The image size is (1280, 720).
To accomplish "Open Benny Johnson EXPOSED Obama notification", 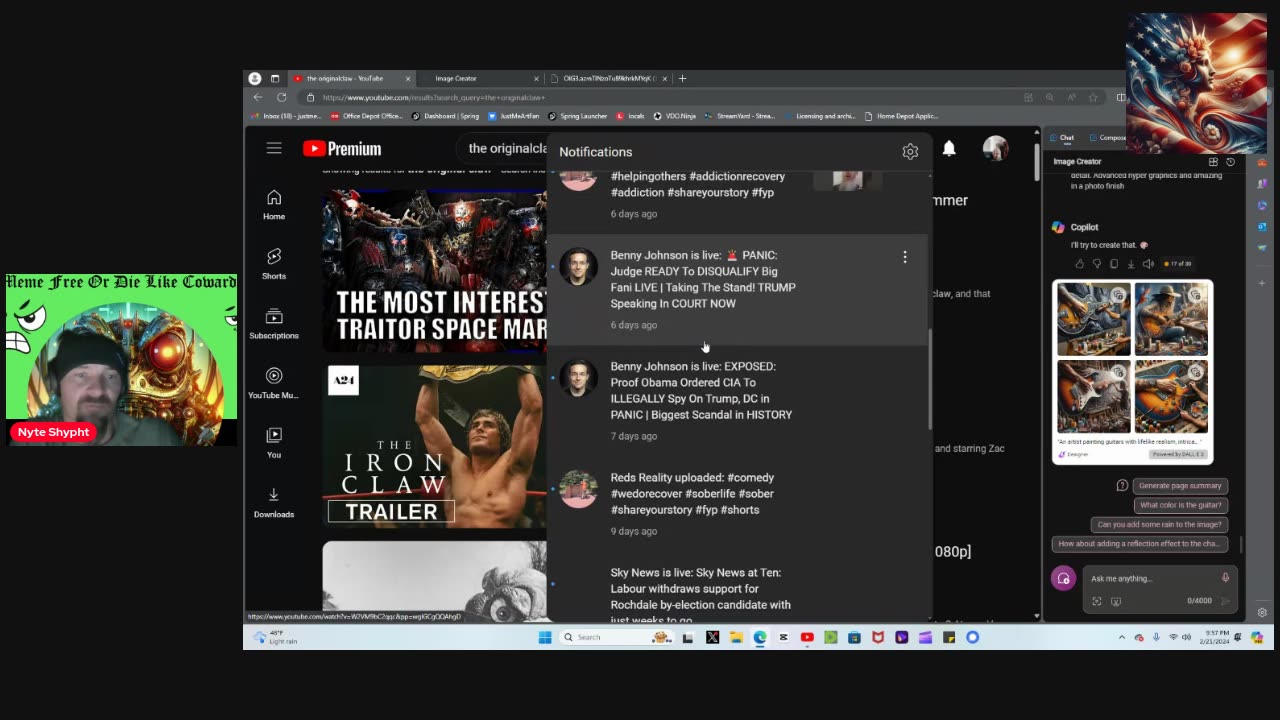I will (738, 402).
